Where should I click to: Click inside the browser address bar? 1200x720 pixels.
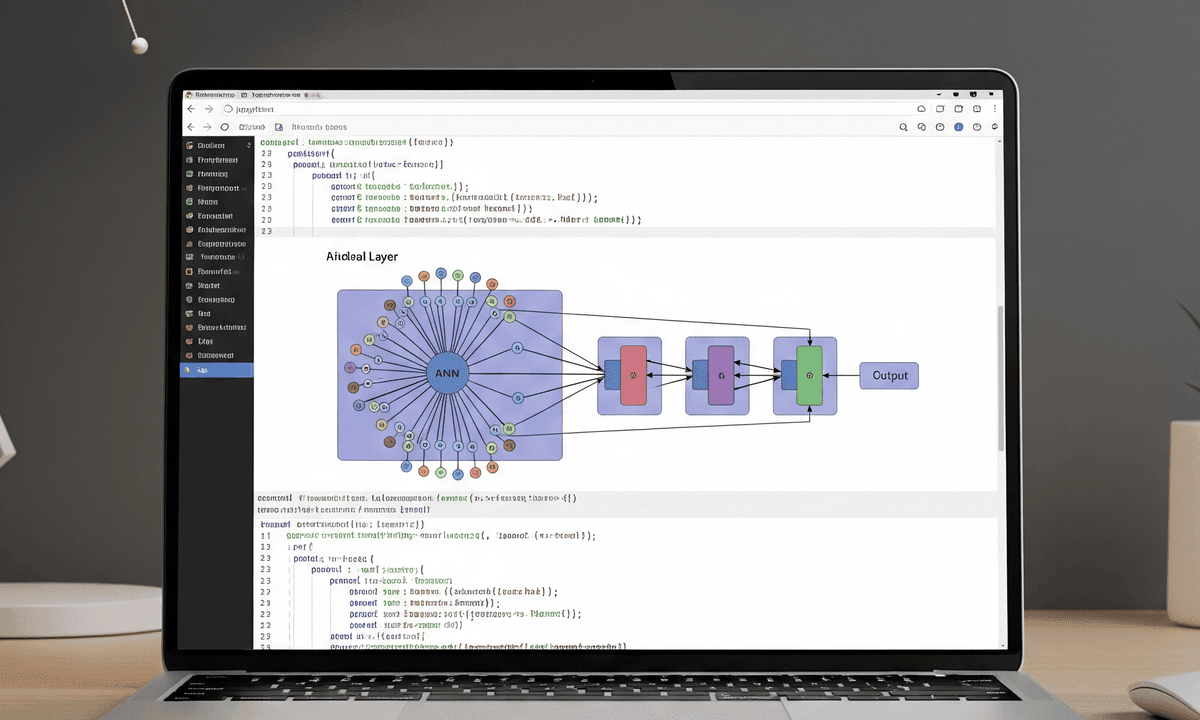500,108
